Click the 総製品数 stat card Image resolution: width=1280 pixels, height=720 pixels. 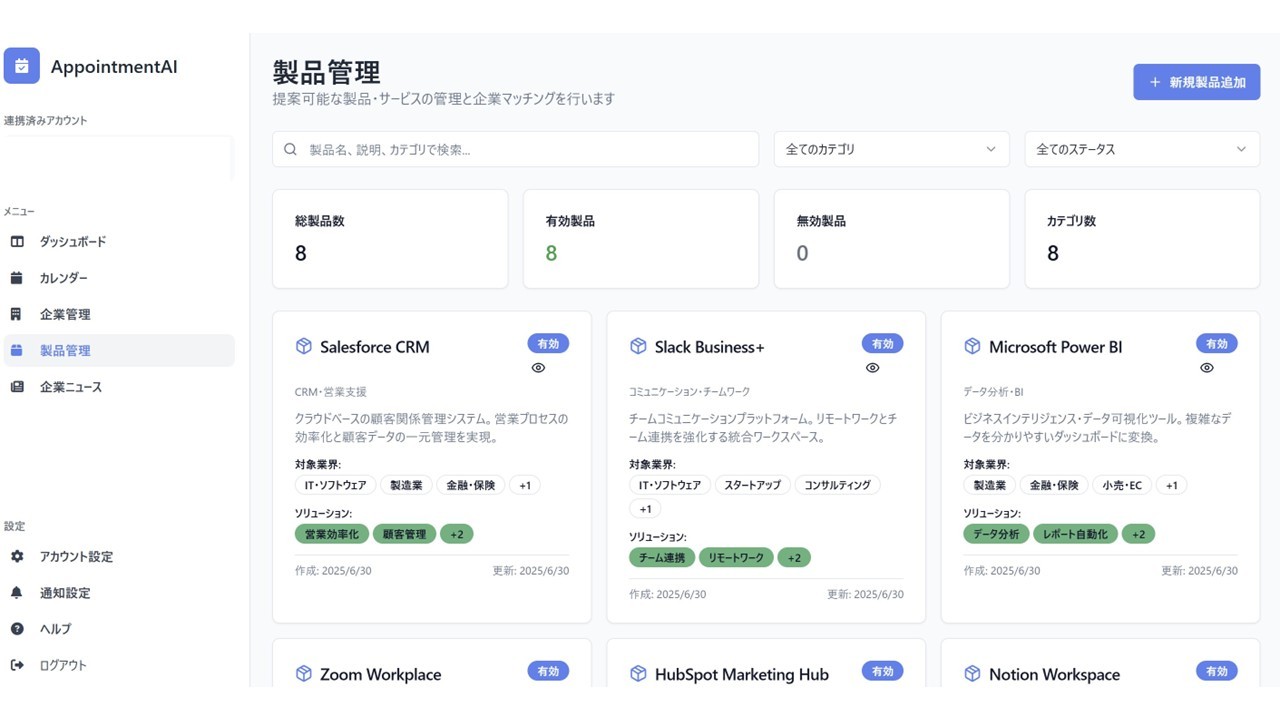390,239
